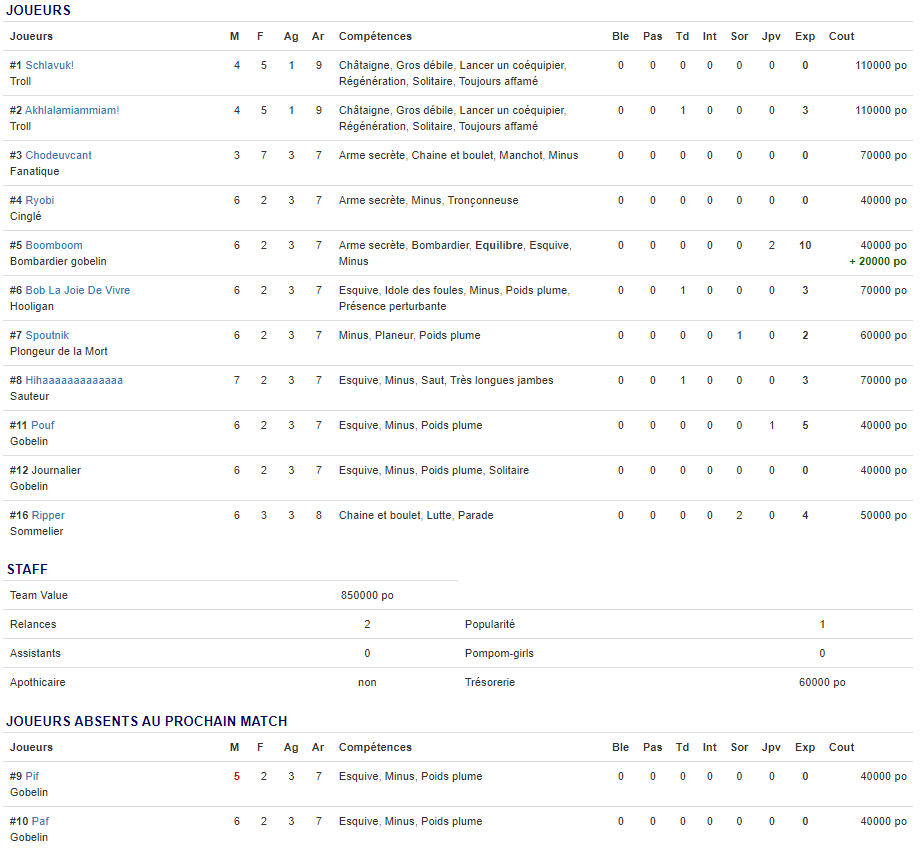
Task: Click Exp header in top players table
Action: (805, 36)
